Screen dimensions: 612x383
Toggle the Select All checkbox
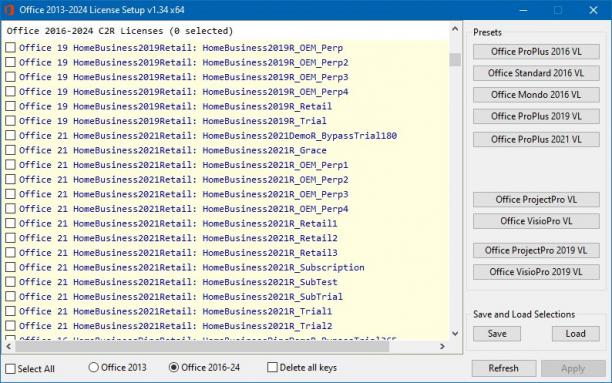(11, 369)
